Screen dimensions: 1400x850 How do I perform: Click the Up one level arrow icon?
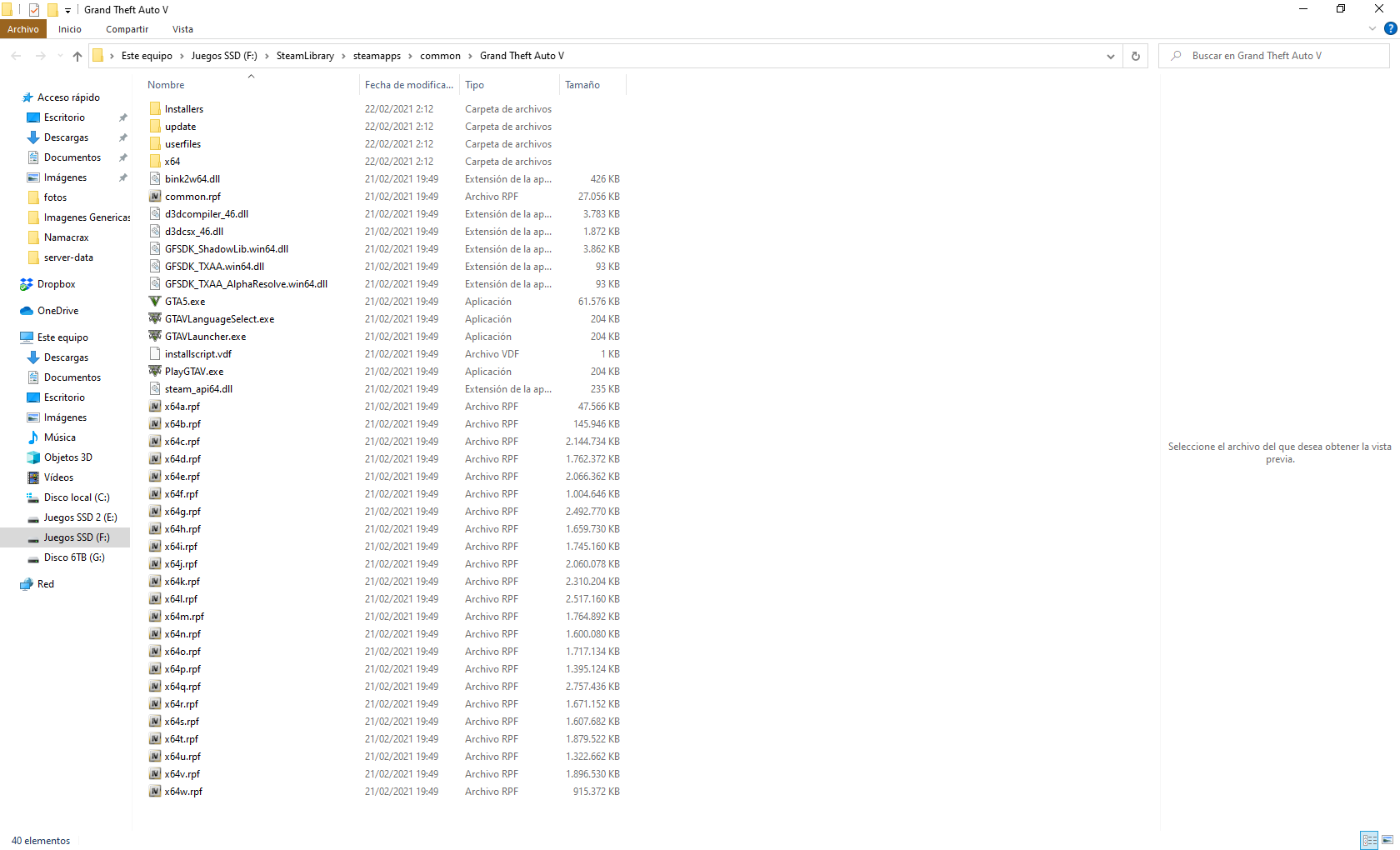tap(77, 56)
